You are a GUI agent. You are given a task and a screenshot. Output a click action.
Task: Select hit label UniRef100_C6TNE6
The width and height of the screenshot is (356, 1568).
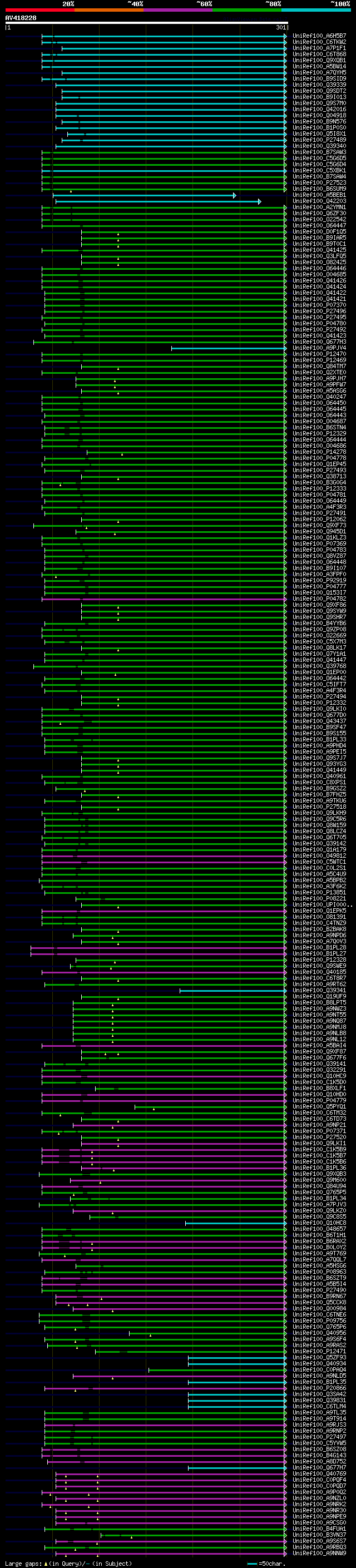pyautogui.click(x=319, y=1314)
